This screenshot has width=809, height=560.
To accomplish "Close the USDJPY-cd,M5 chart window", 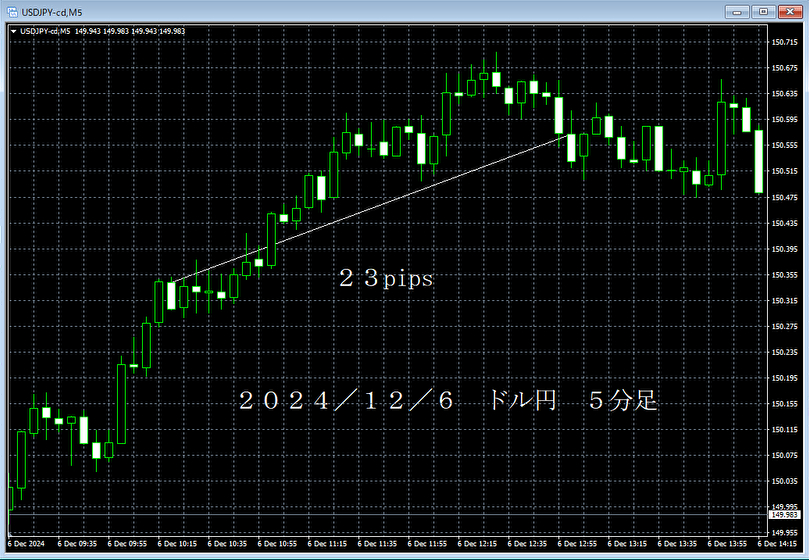I will coord(790,11).
